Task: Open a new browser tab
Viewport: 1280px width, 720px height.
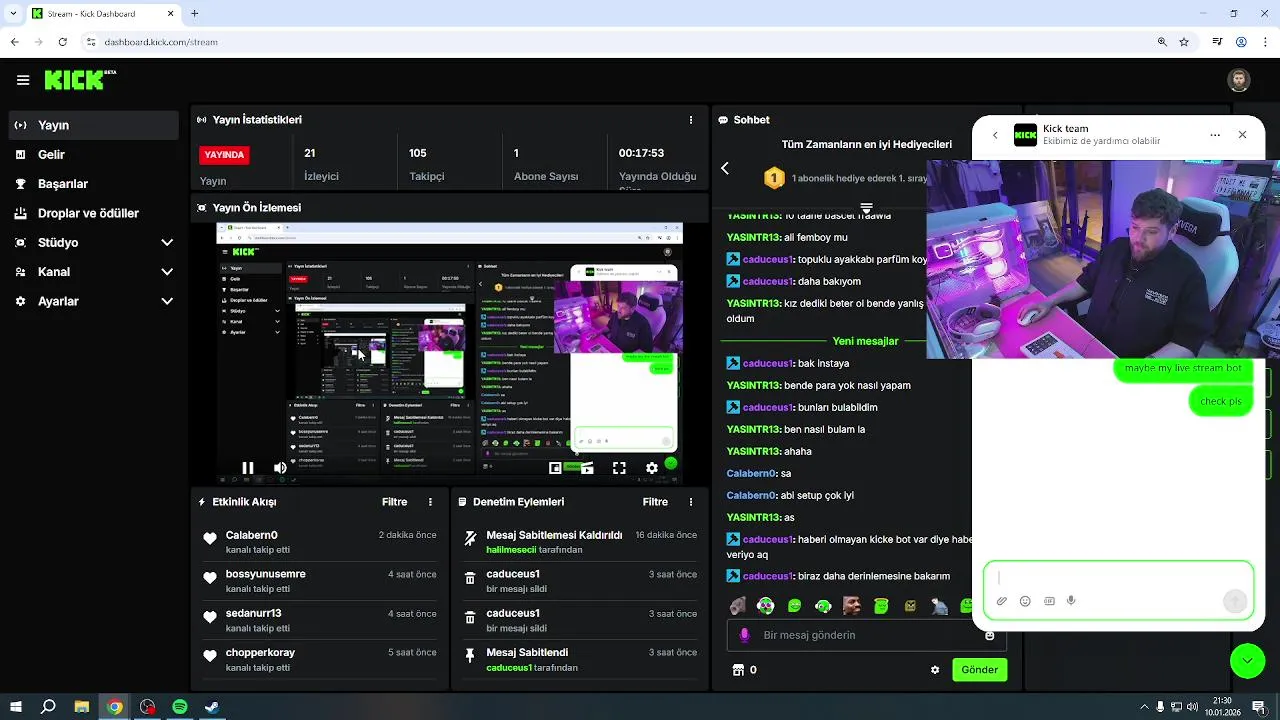Action: point(194,14)
